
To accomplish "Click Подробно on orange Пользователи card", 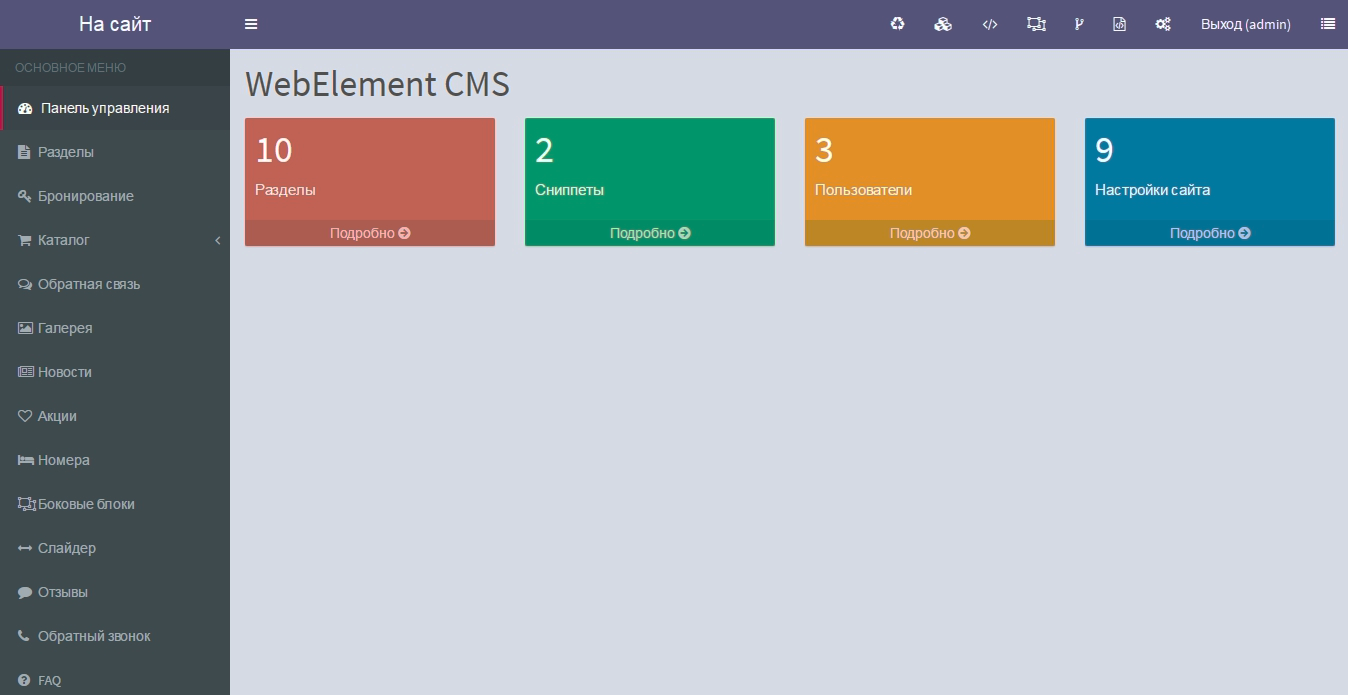I will point(930,233).
